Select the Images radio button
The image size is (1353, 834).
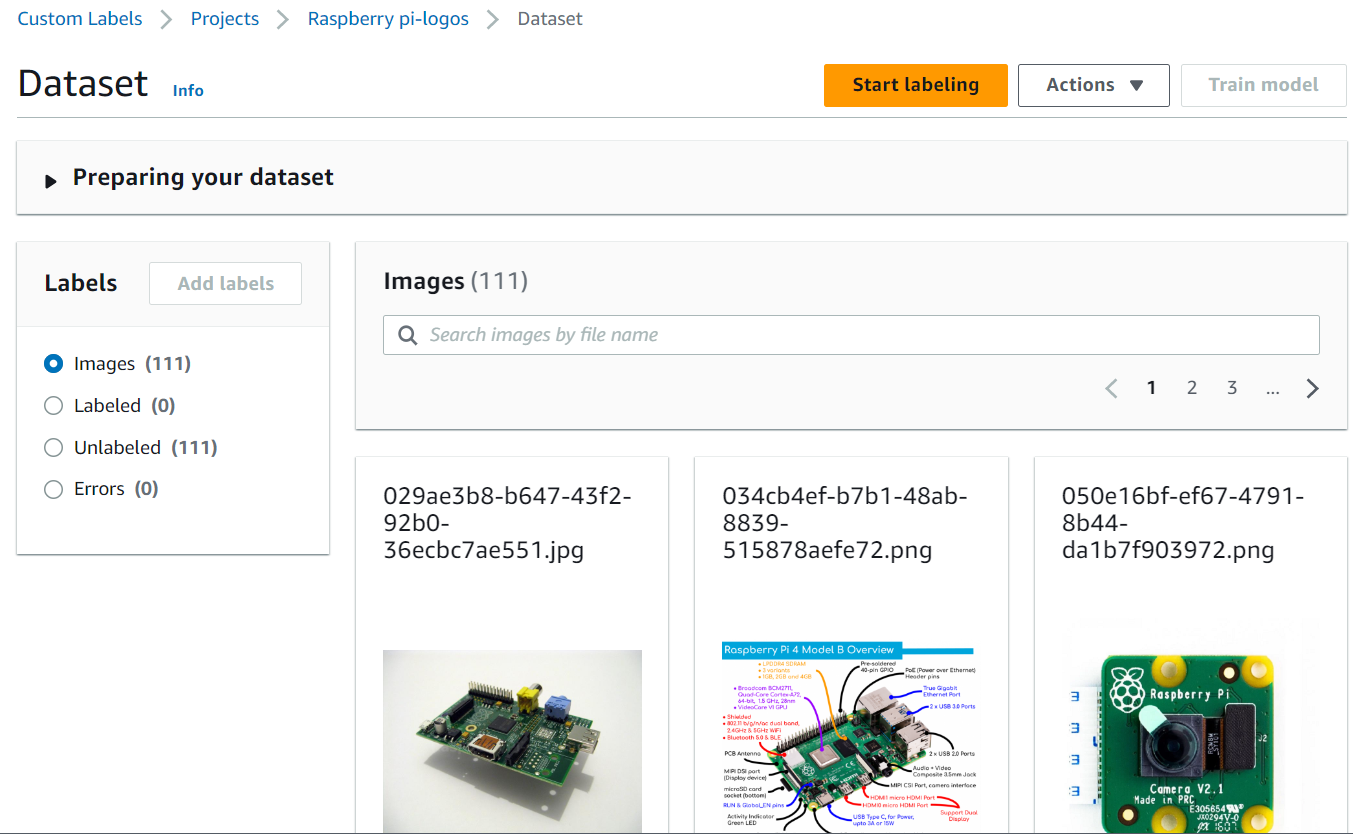click(x=54, y=364)
